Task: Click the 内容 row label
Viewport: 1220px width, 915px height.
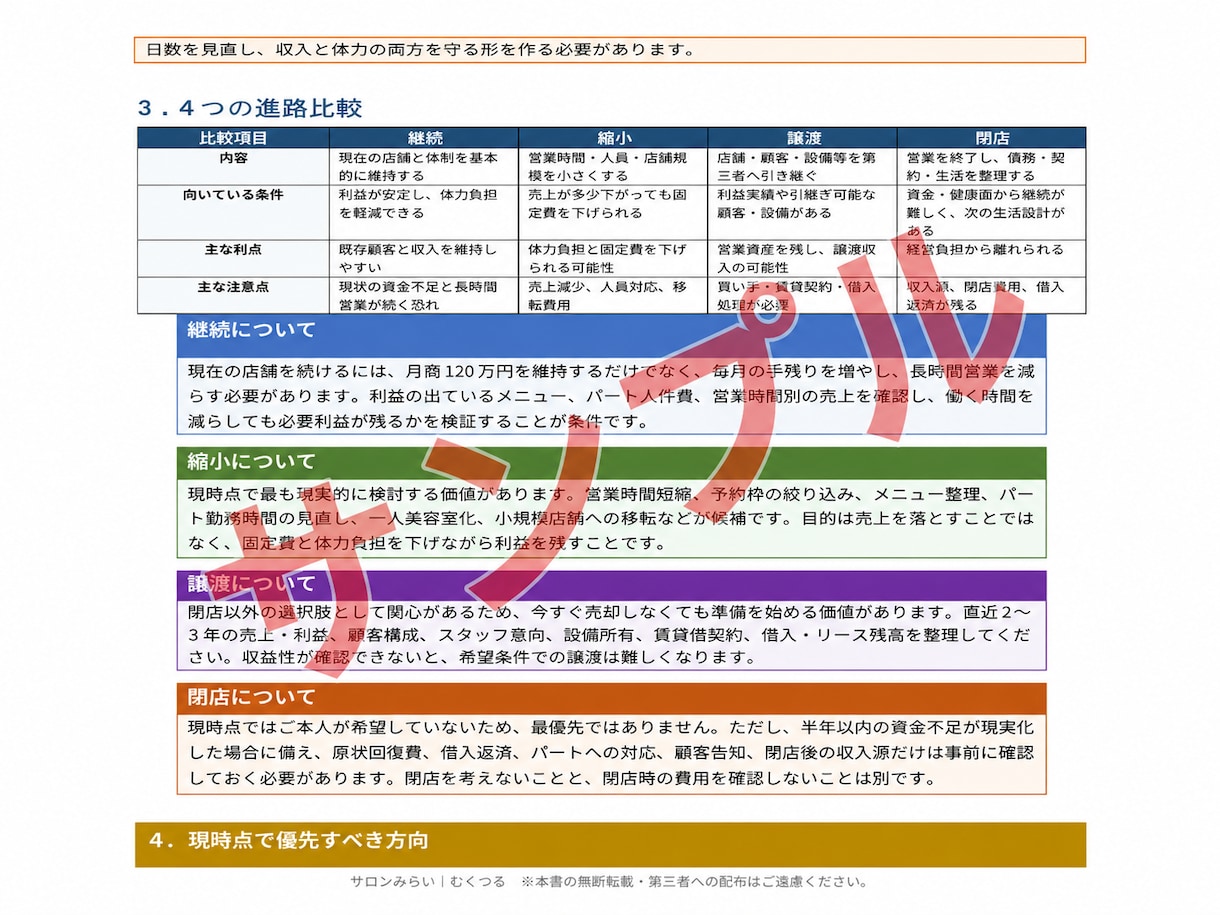Action: [x=233, y=158]
